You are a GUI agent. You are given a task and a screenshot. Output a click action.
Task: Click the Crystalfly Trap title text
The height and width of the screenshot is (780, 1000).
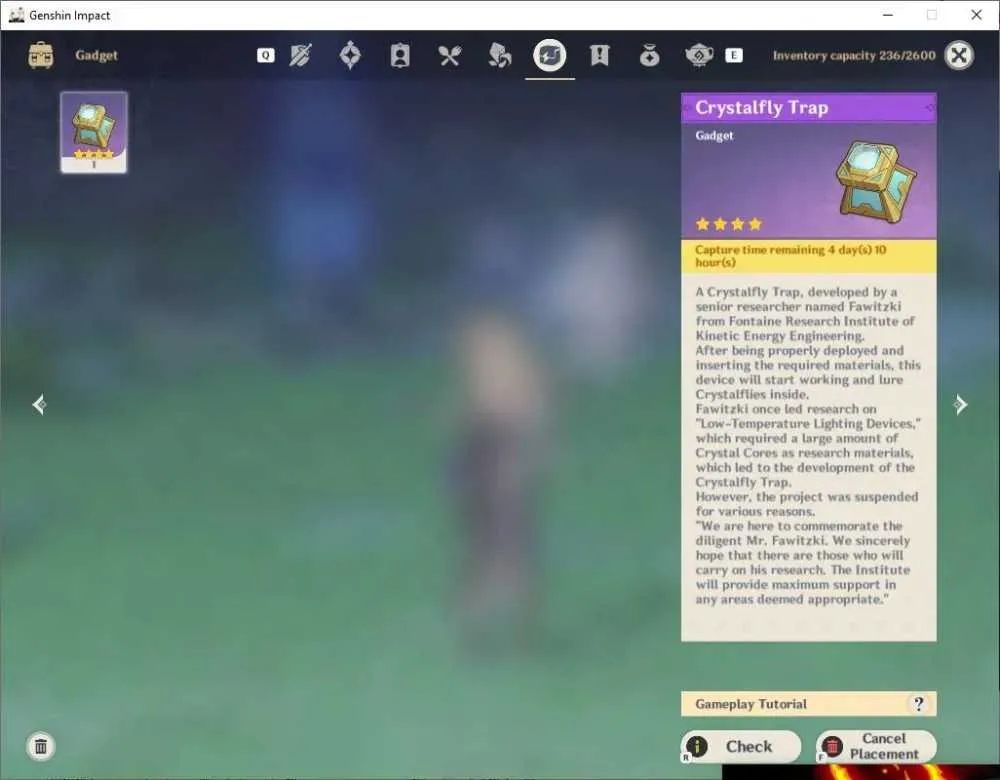click(x=761, y=108)
